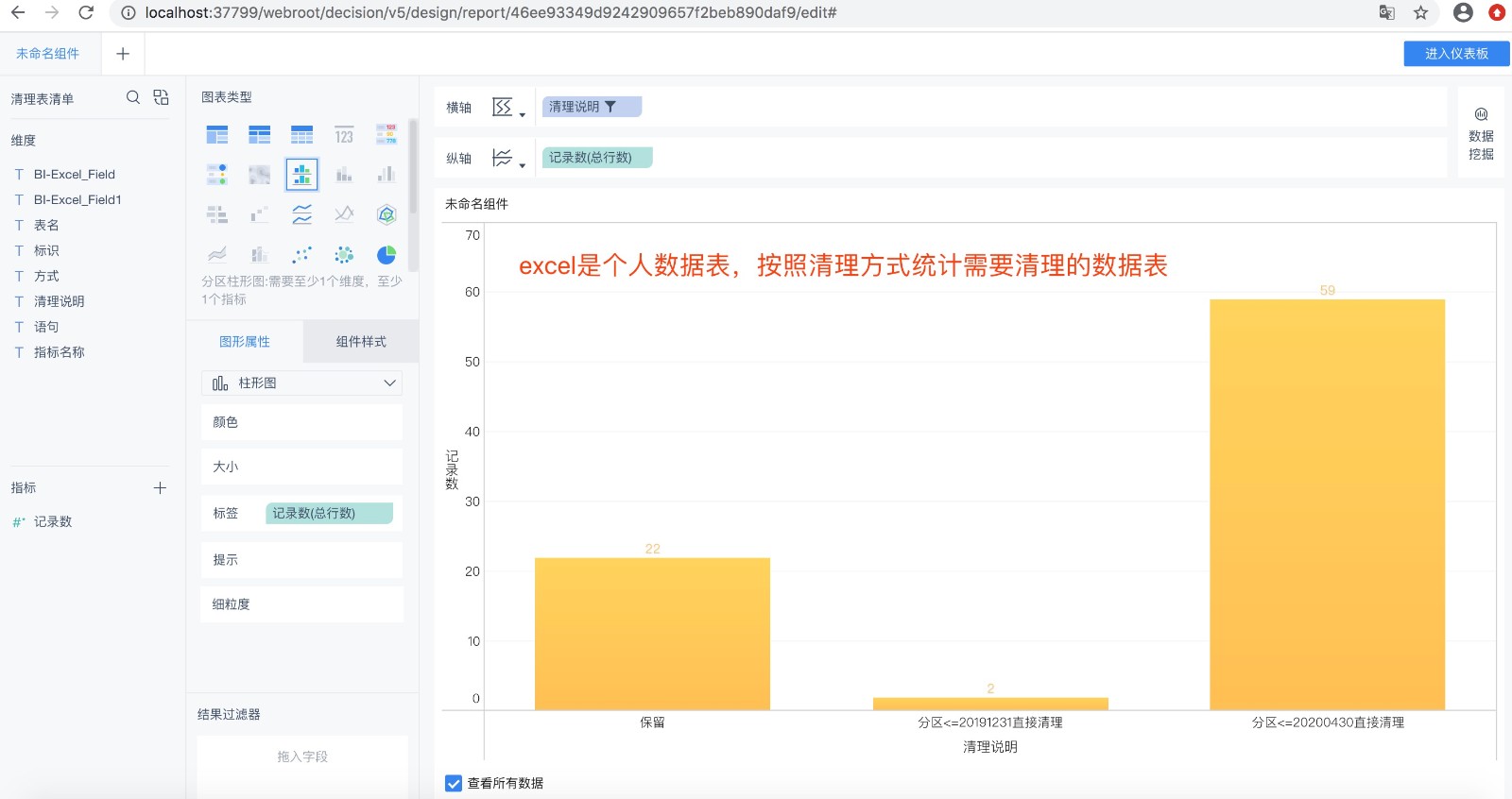Image resolution: width=1512 pixels, height=799 pixels.
Task: Choose the radar chart type icon
Action: coord(387,214)
